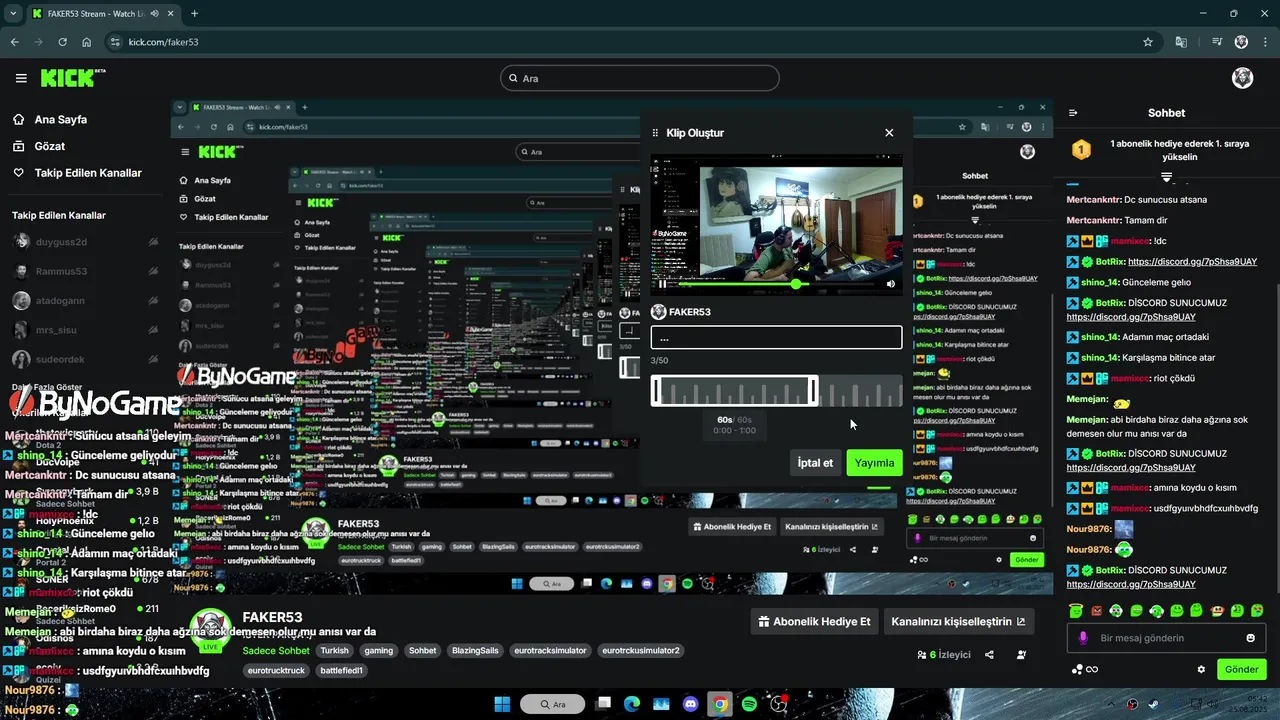The width and height of the screenshot is (1280, 720).
Task: Click Gönder in the main chat panel
Action: [x=1242, y=669]
